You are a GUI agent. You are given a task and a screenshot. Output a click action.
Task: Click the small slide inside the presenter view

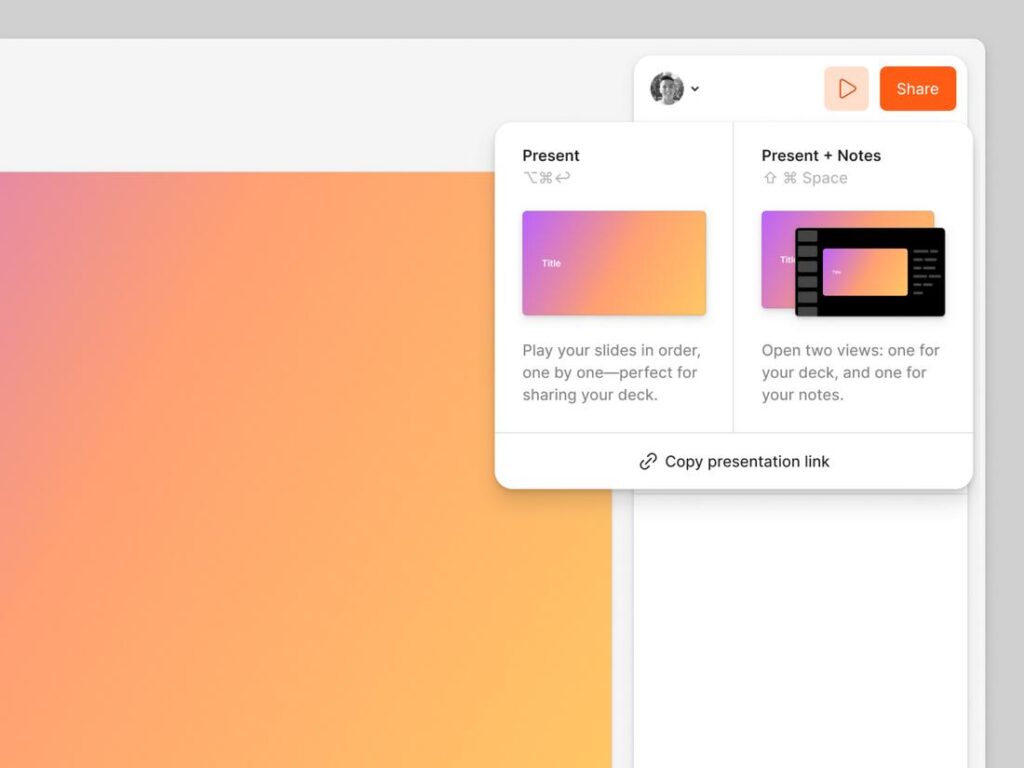866,272
